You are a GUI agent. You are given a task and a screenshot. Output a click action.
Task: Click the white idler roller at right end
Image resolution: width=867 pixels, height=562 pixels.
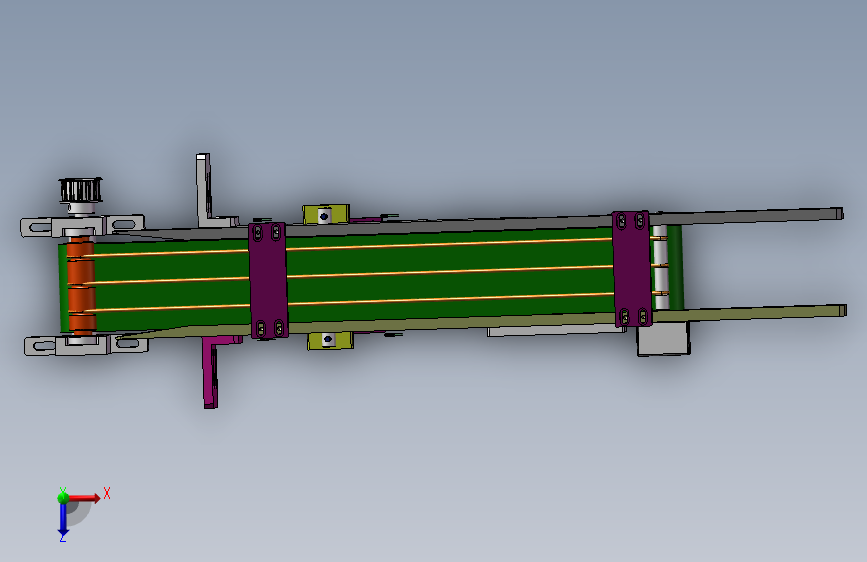pyautogui.click(x=661, y=268)
